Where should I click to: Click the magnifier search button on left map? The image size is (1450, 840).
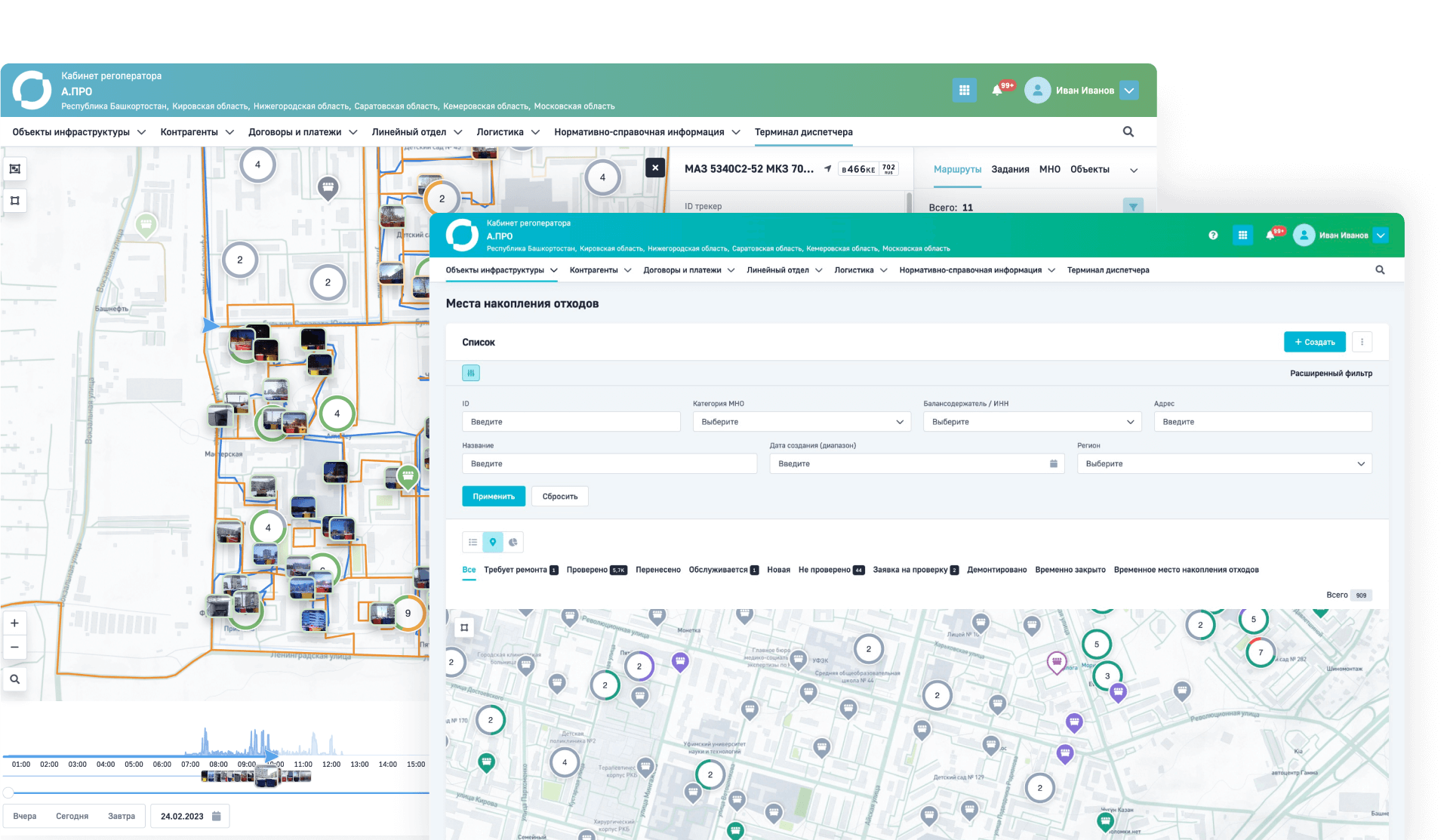click(14, 679)
